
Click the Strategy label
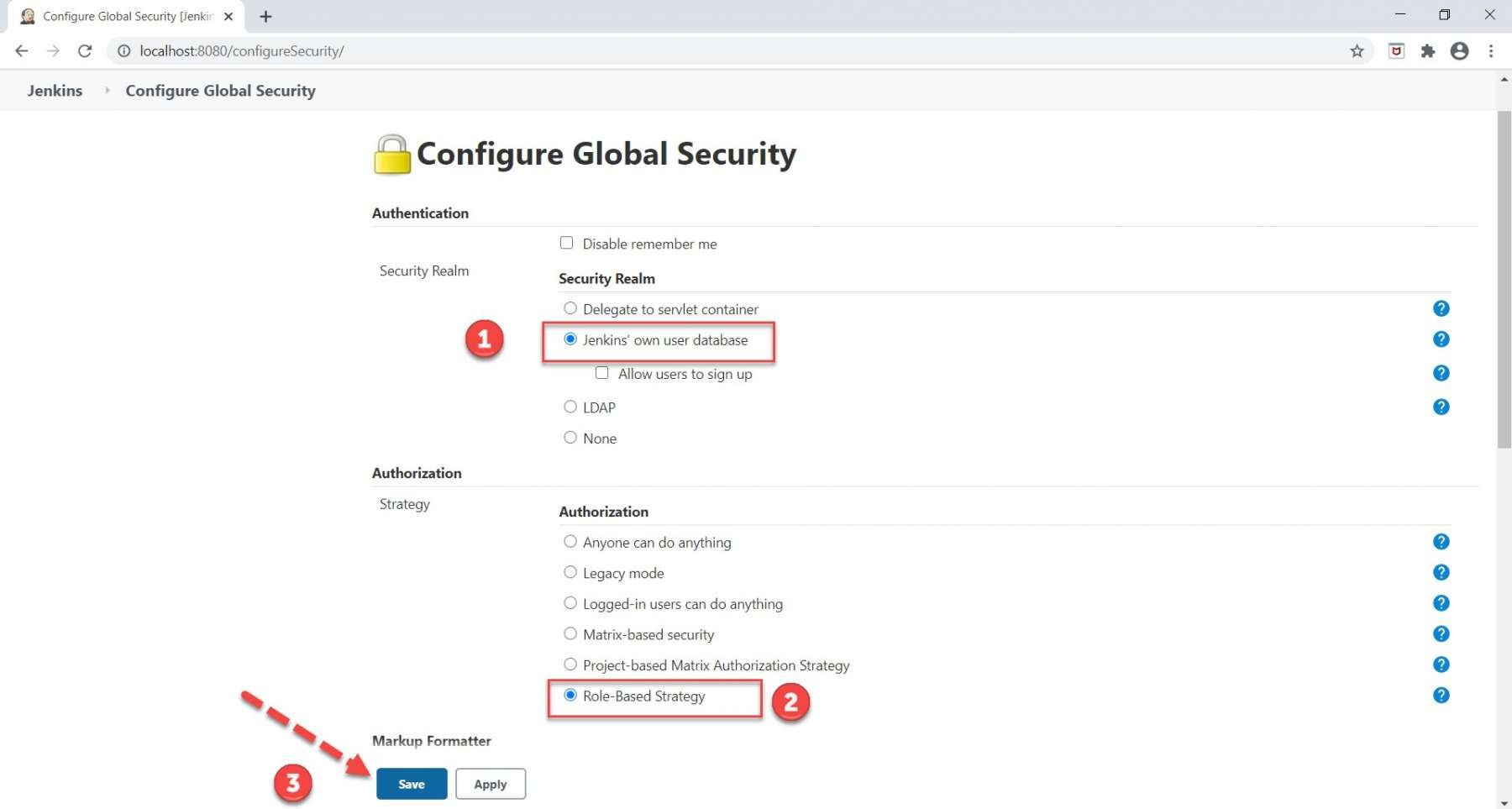click(405, 504)
